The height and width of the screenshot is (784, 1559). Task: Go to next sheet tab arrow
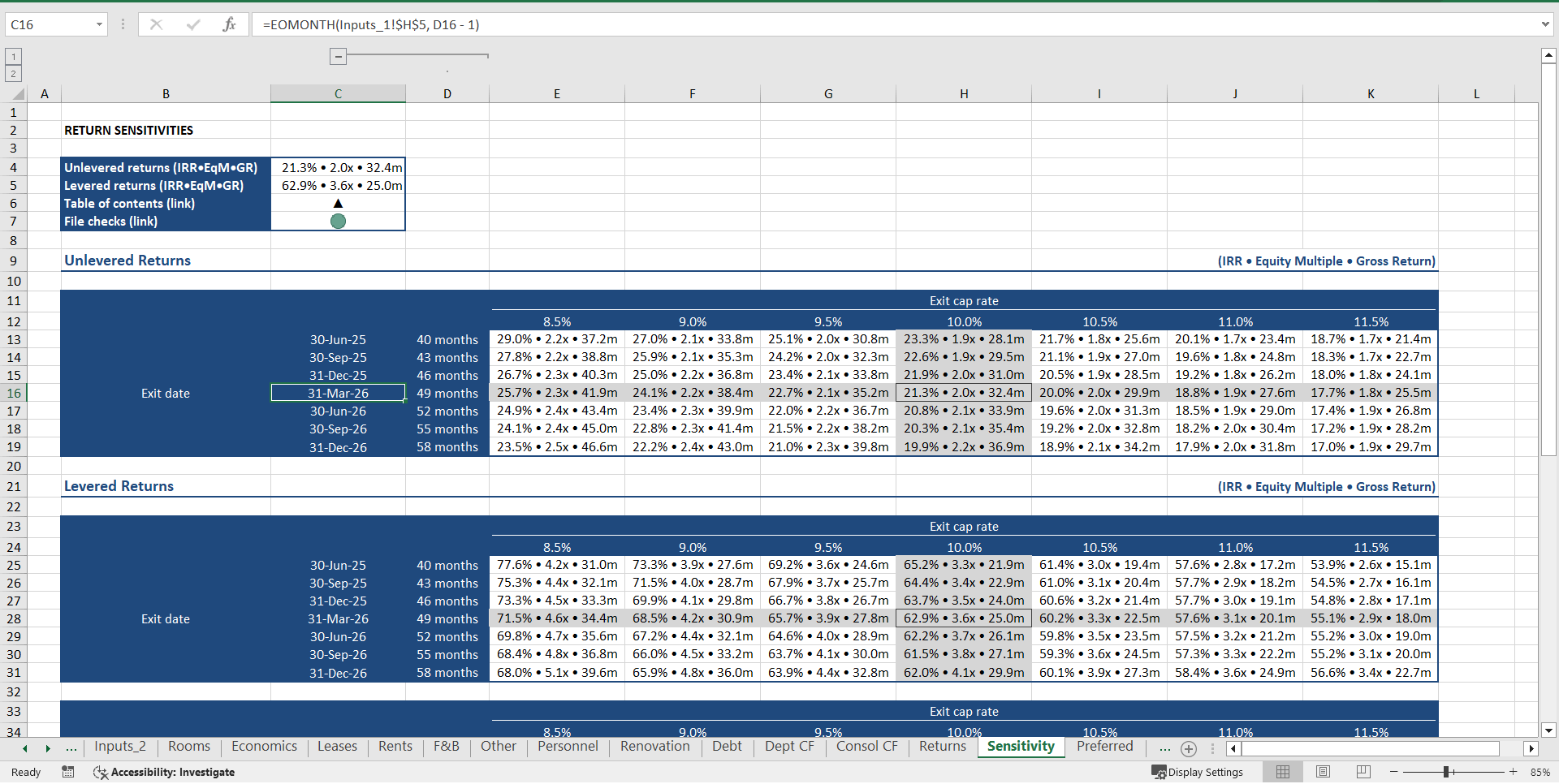pyautogui.click(x=48, y=748)
